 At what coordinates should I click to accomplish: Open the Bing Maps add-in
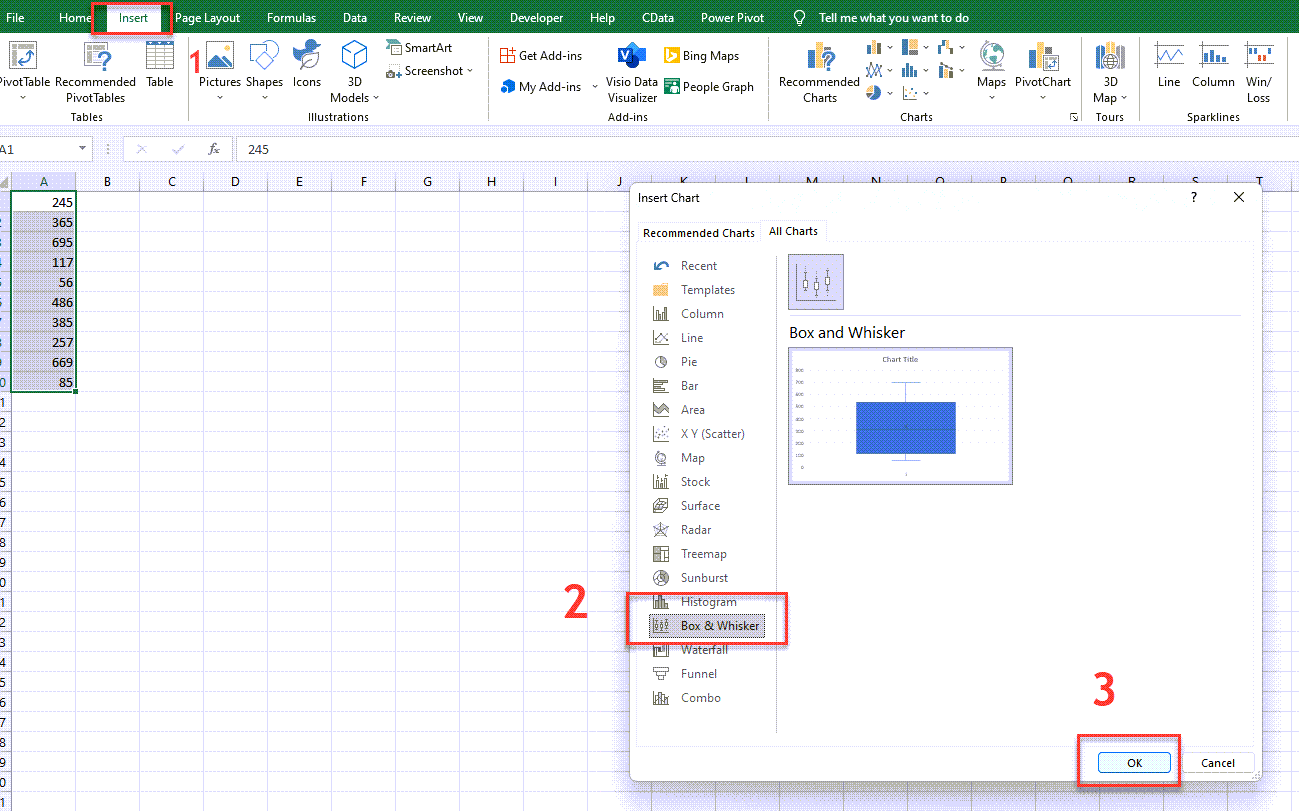point(709,55)
